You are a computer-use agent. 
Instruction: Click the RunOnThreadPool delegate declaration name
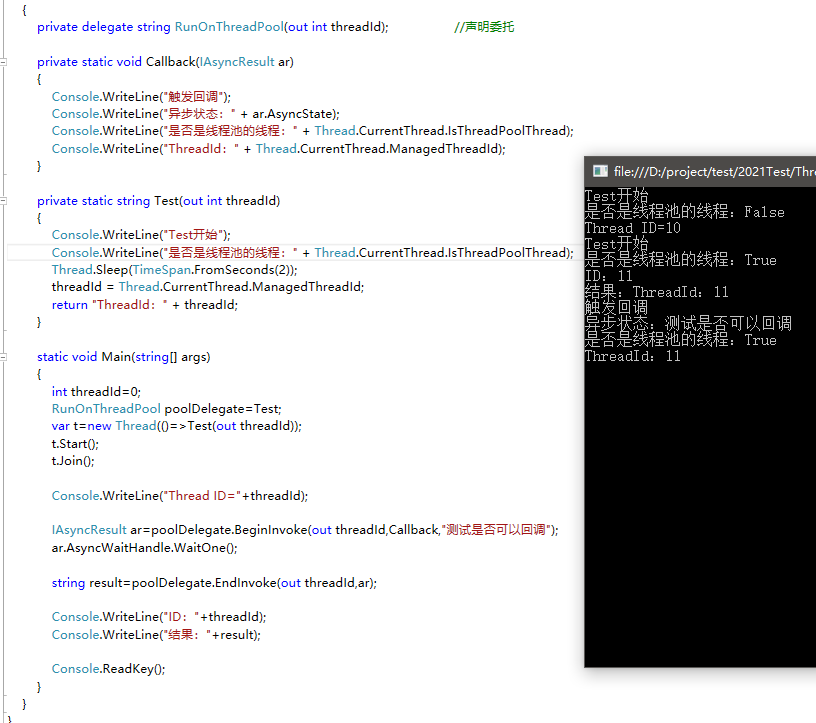(229, 27)
